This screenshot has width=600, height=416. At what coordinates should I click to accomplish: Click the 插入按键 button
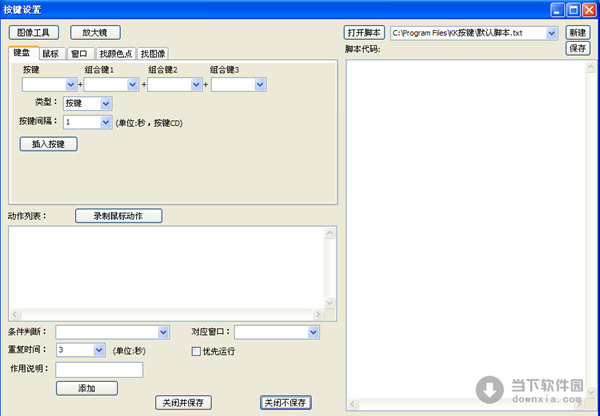point(48,143)
